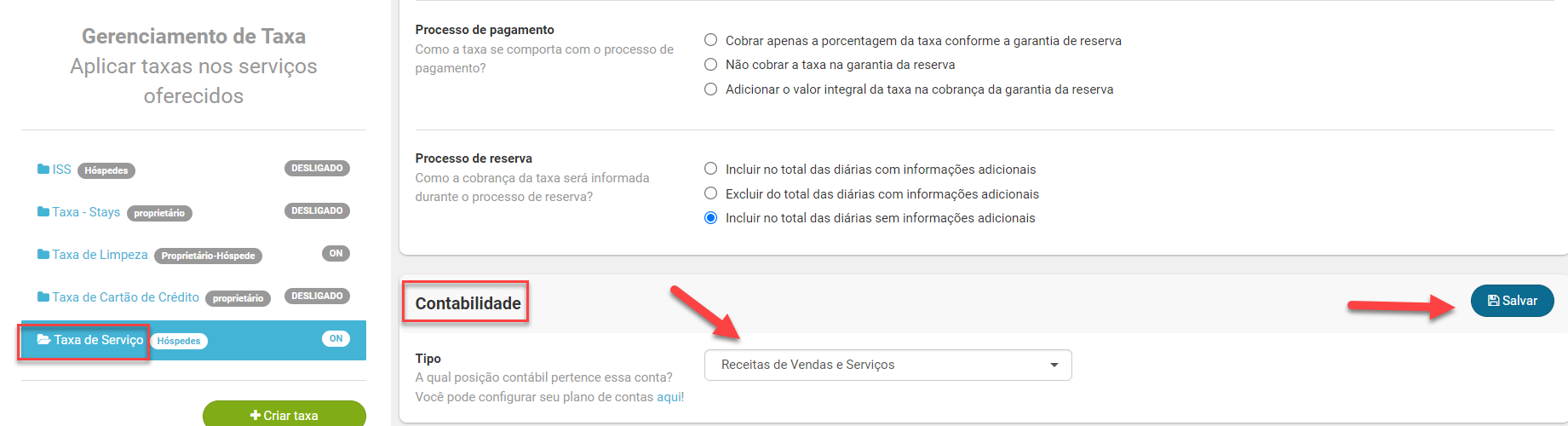Open the Taxa de Cartão de Crédito item
1568x426 pixels.
click(x=125, y=297)
